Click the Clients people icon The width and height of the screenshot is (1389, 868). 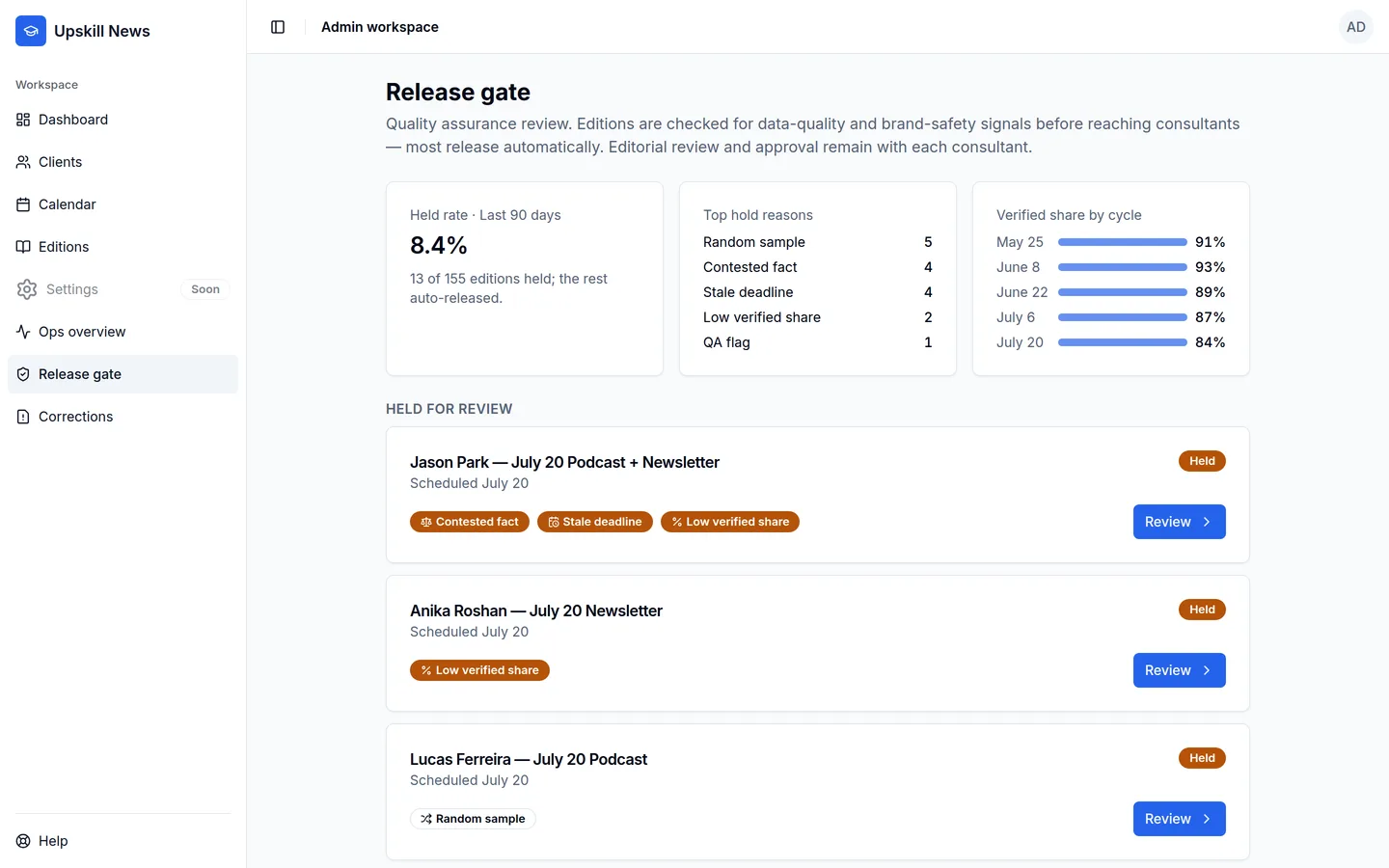click(23, 162)
